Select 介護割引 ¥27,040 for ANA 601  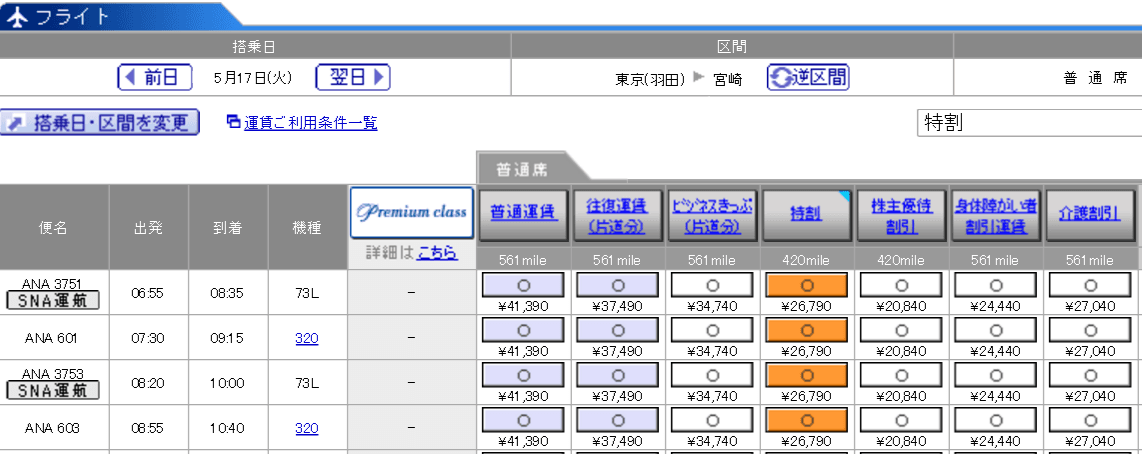(1090, 331)
